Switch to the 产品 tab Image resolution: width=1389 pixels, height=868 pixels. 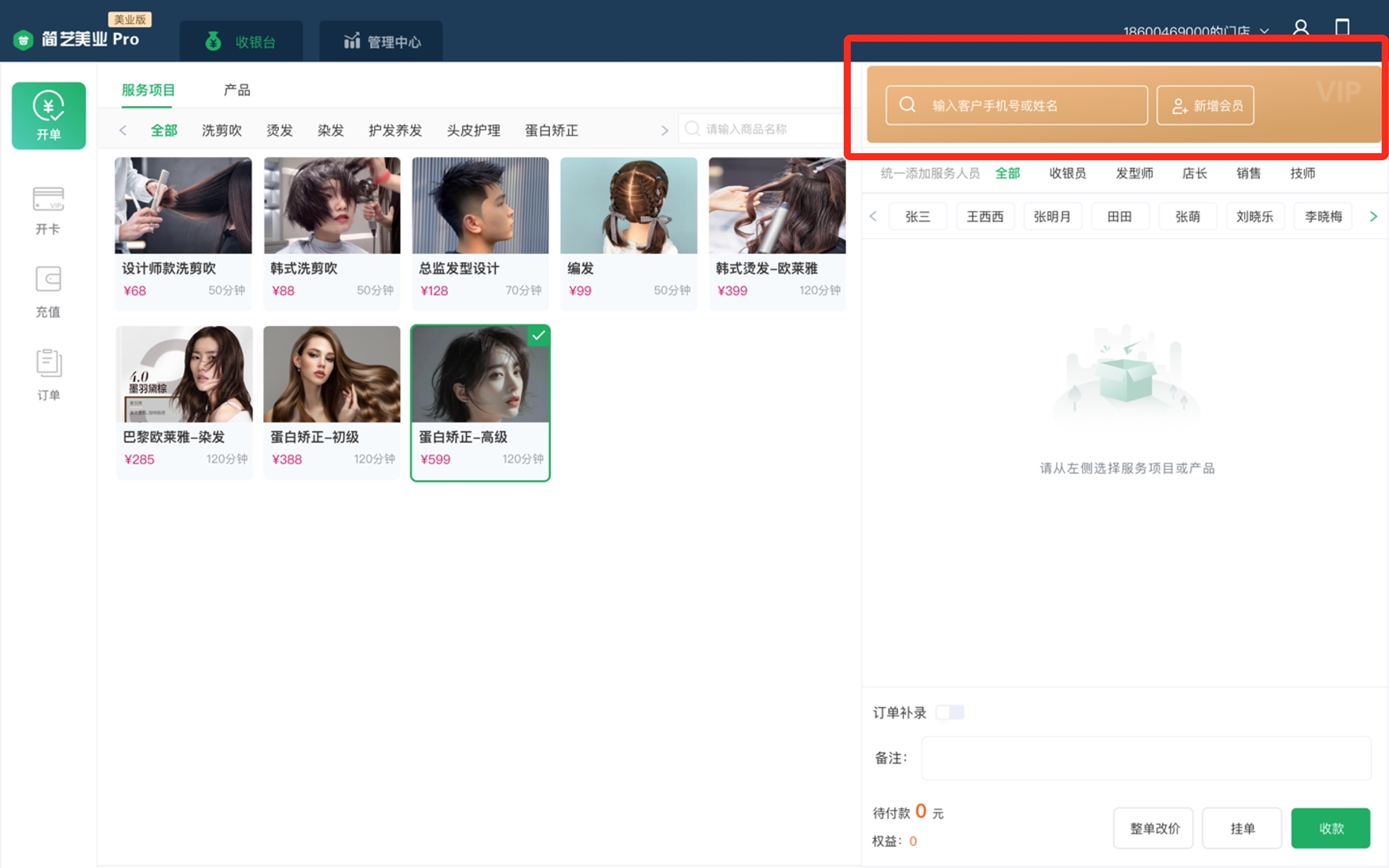(x=236, y=90)
